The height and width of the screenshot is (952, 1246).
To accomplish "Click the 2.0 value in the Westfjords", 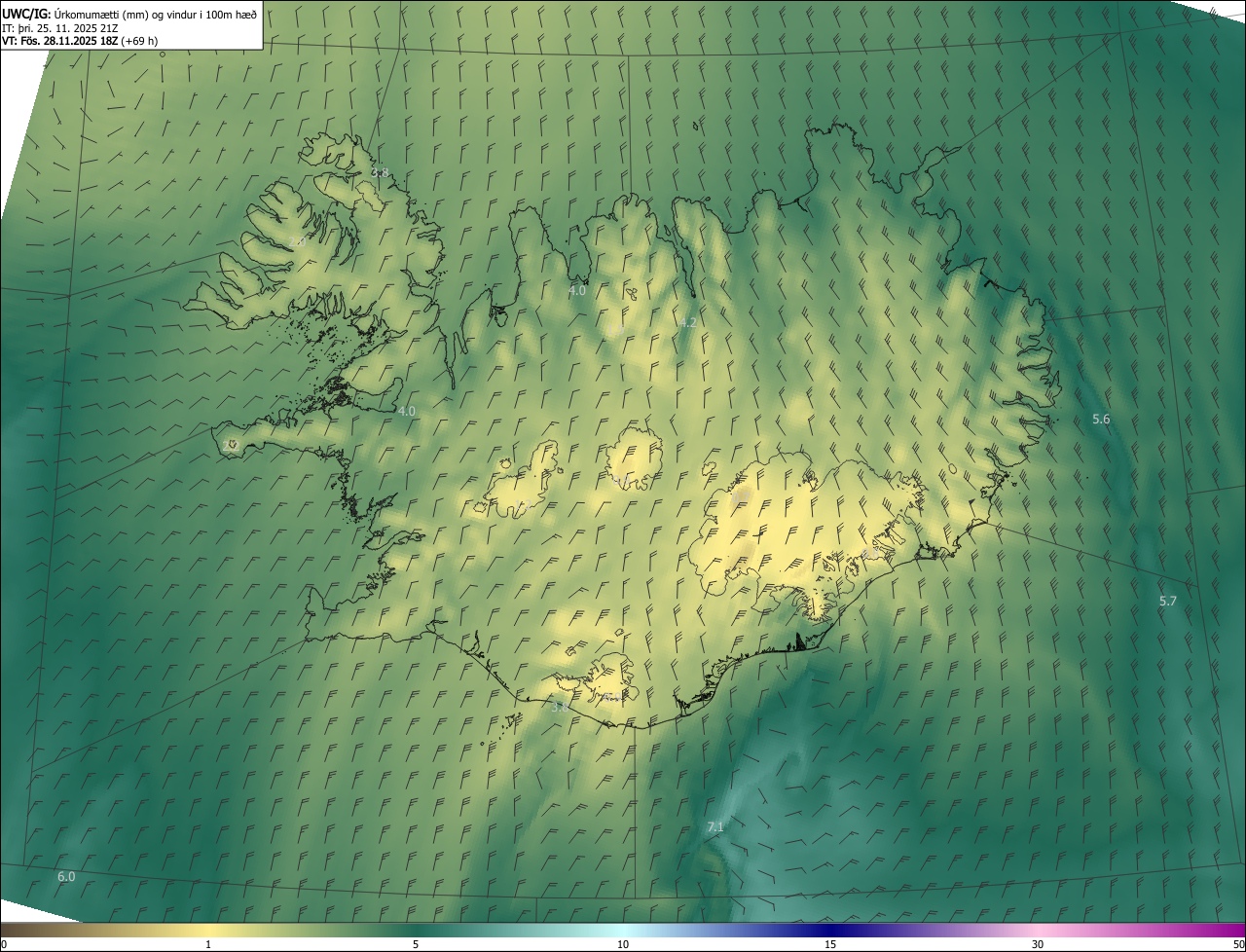I will coord(299,241).
